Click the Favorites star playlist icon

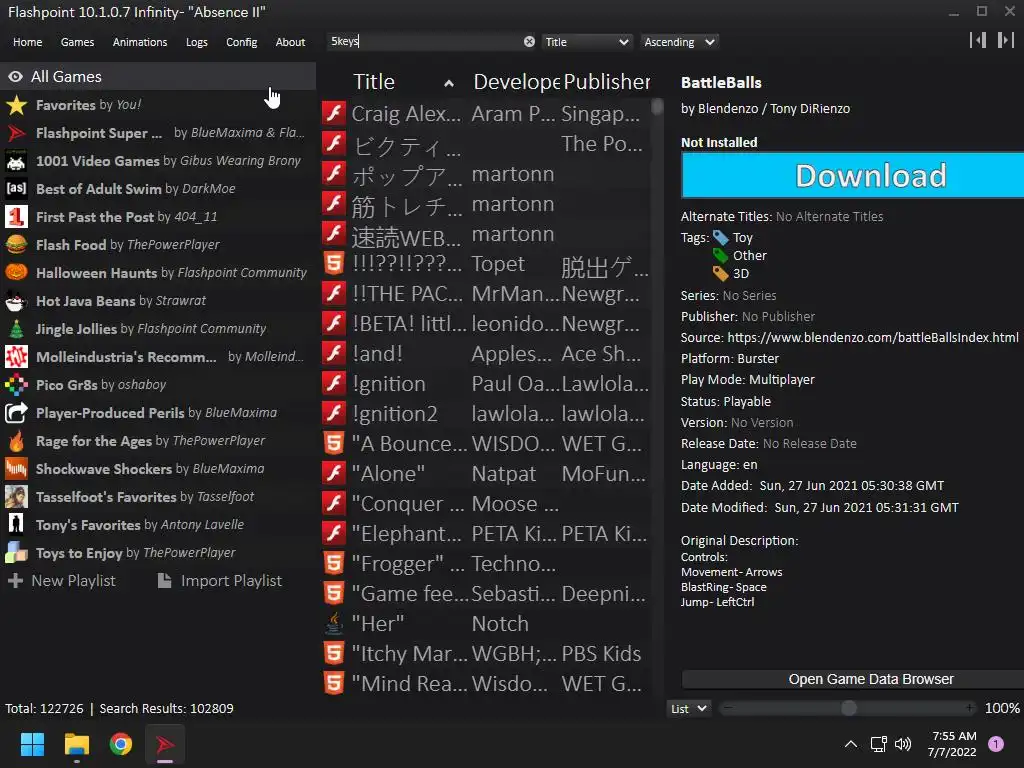[x=16, y=105]
